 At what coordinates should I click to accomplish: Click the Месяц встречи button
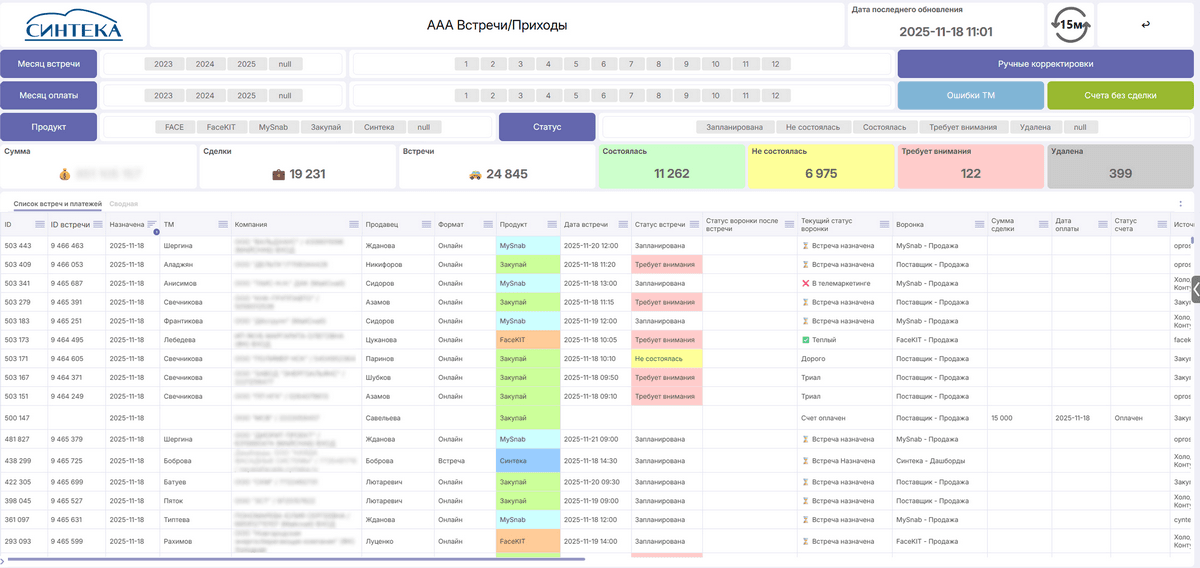pos(49,64)
